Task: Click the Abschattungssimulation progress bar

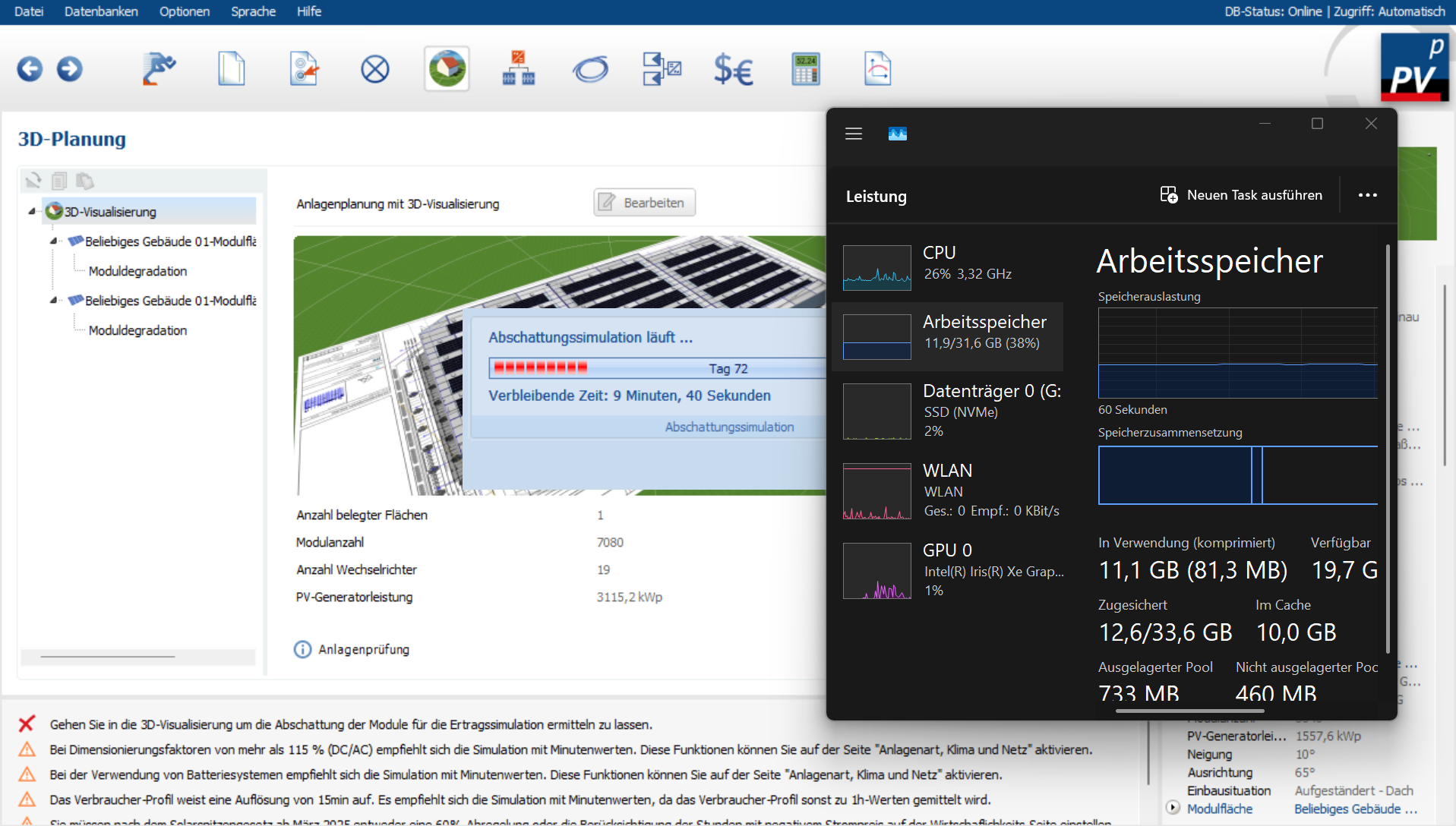Action: tap(657, 368)
